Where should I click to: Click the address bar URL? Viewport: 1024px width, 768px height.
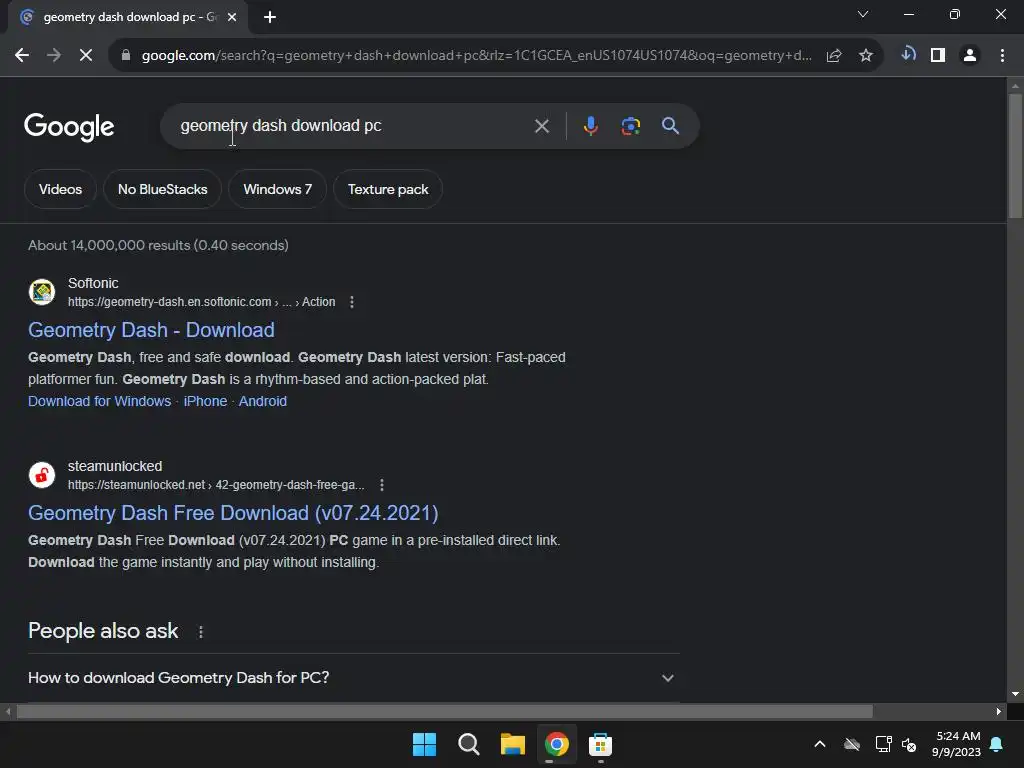477,56
